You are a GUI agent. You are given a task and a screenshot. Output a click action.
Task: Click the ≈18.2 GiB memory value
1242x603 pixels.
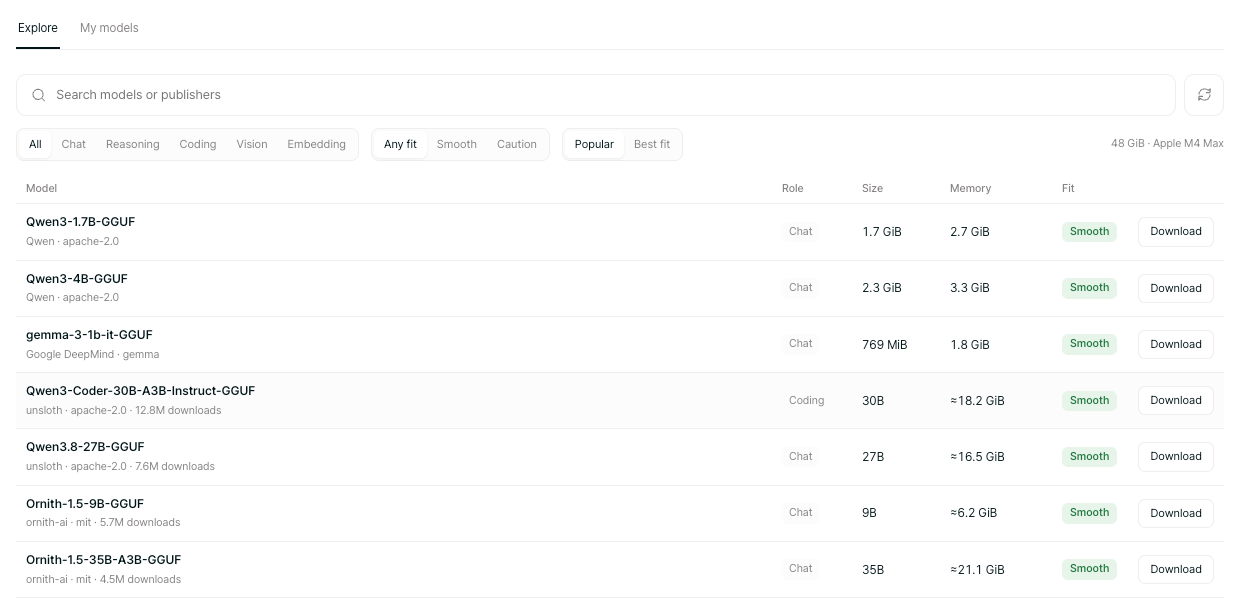coord(977,400)
